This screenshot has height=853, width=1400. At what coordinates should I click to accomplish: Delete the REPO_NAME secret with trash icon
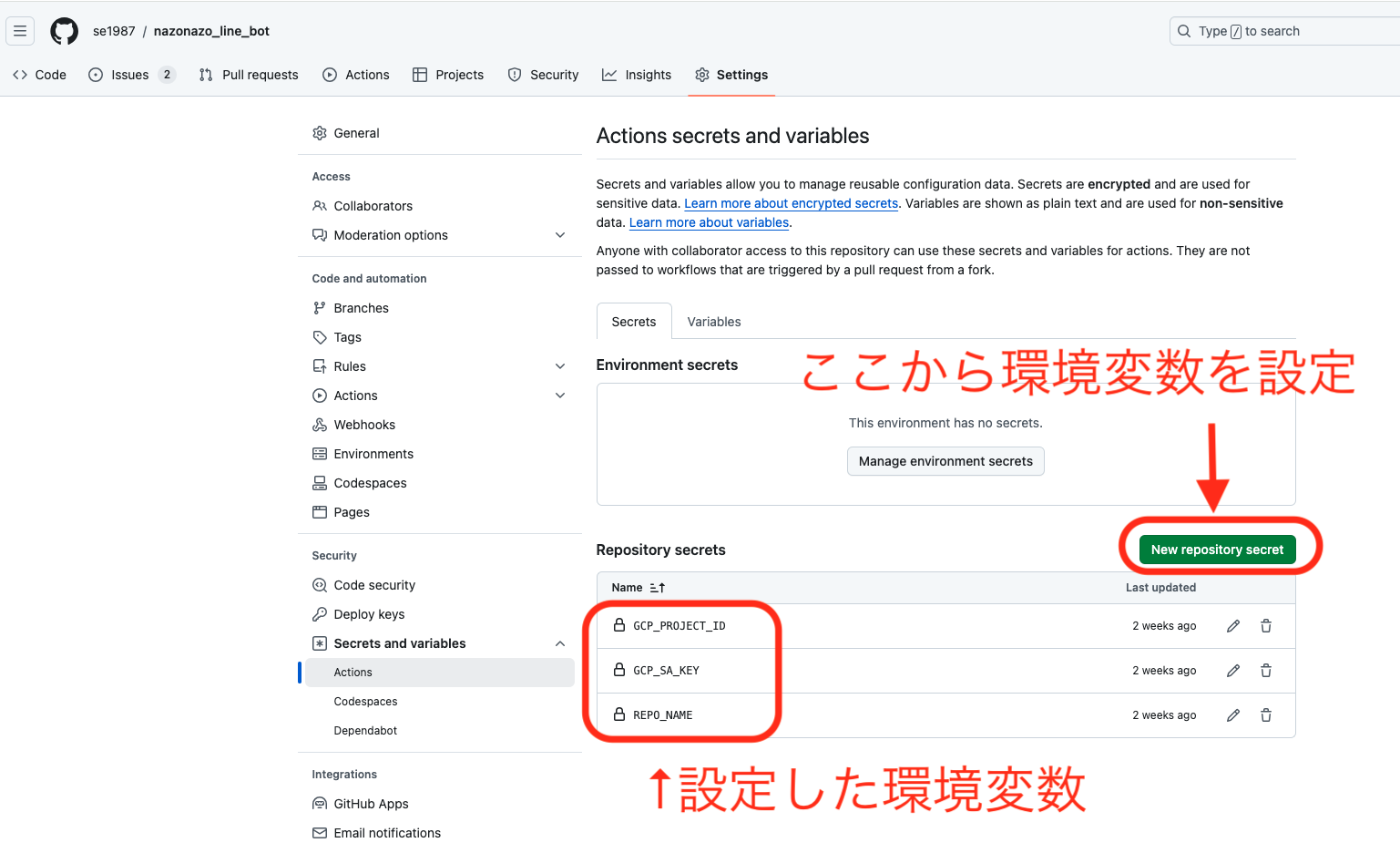(x=1266, y=715)
